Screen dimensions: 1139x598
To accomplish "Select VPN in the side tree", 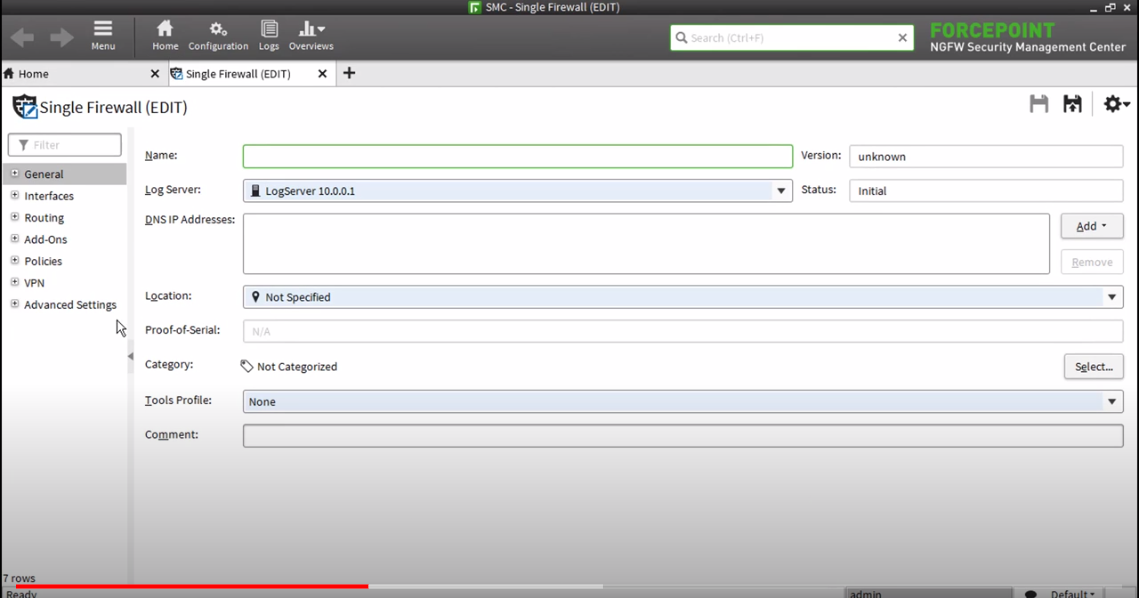I will tap(34, 283).
